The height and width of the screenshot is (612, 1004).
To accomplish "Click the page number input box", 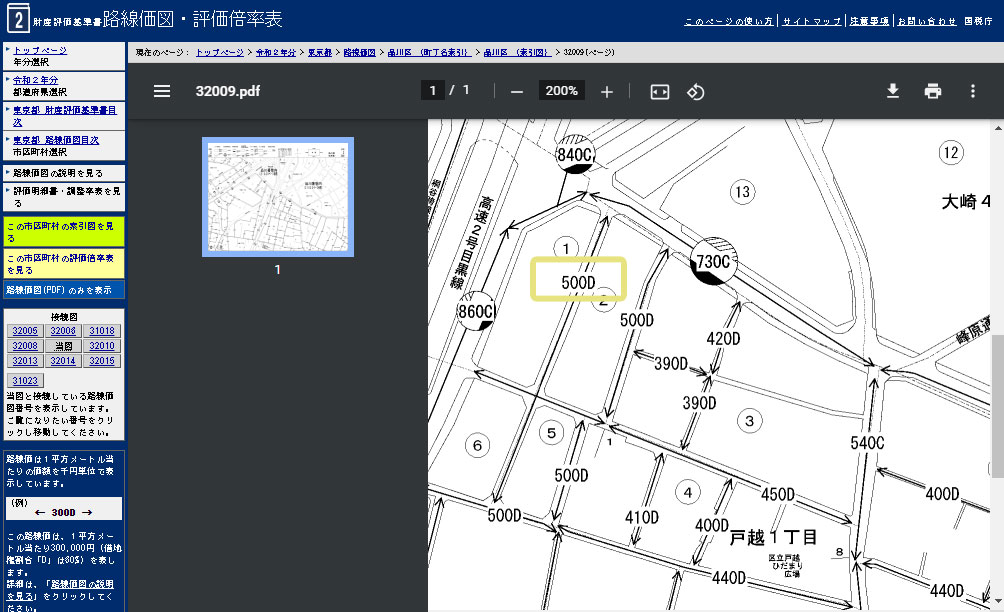I will (x=432, y=91).
